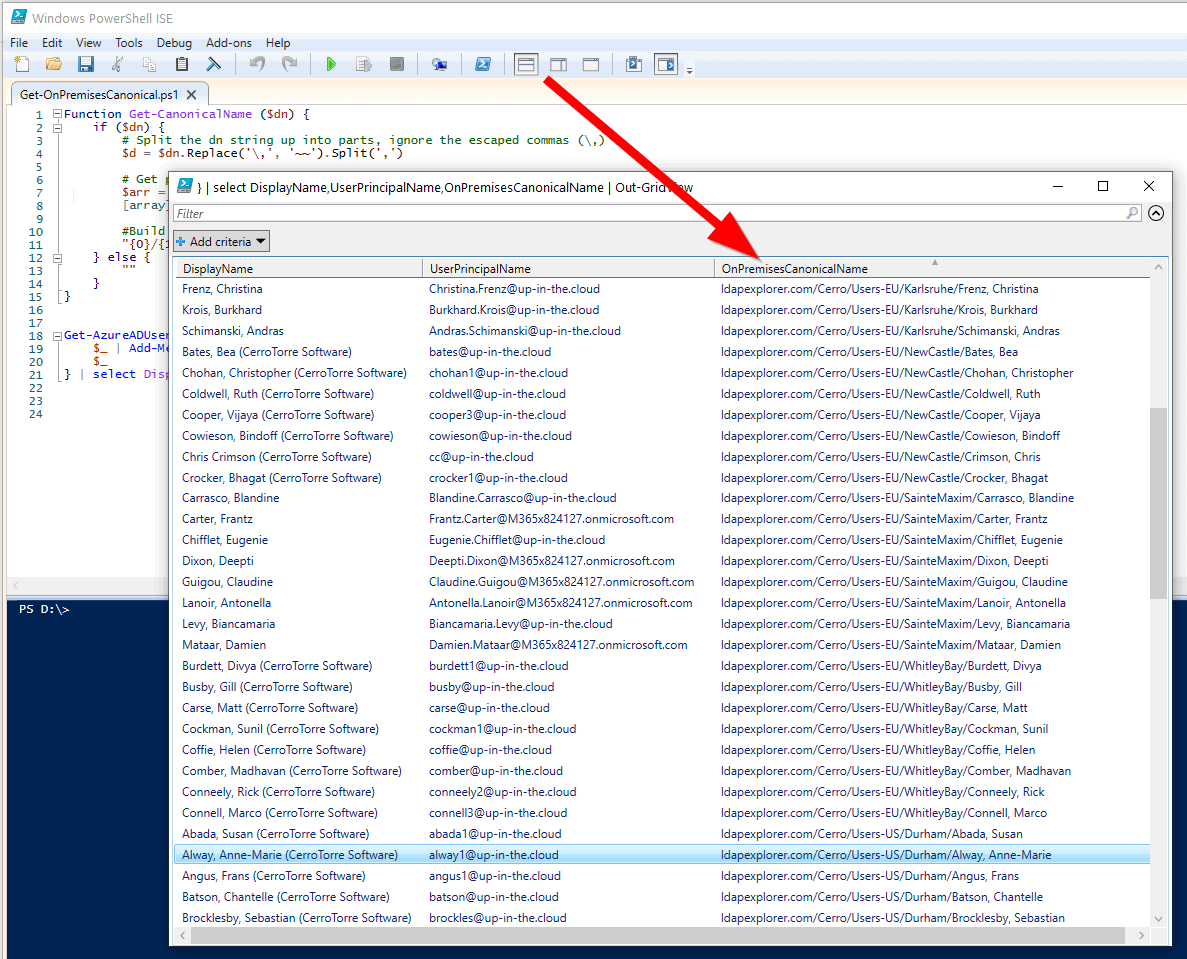This screenshot has width=1187, height=959.
Task: Click the grid scrollbar up arrow
Action: 1158,267
